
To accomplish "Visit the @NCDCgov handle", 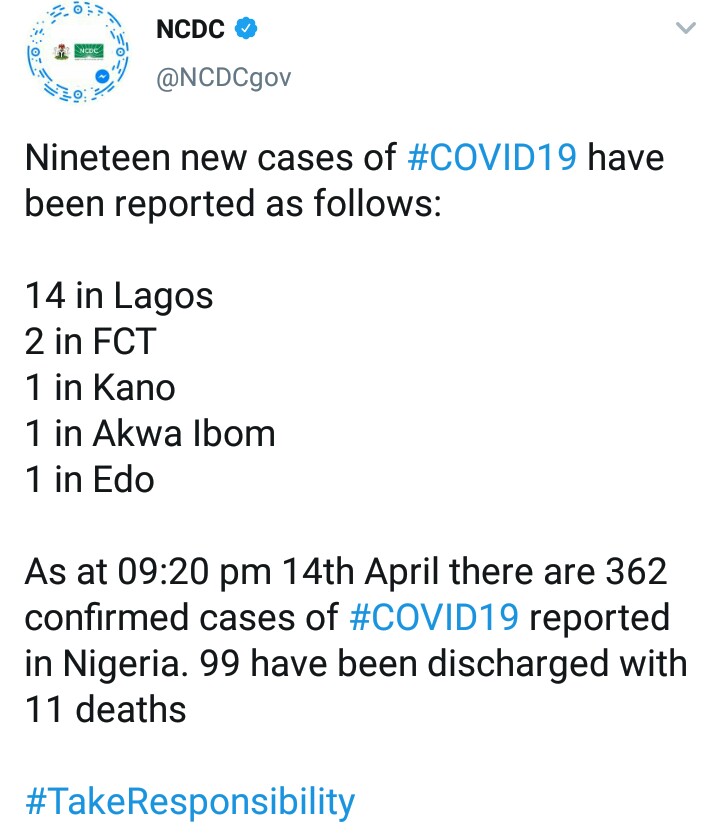I will pyautogui.click(x=223, y=78).
